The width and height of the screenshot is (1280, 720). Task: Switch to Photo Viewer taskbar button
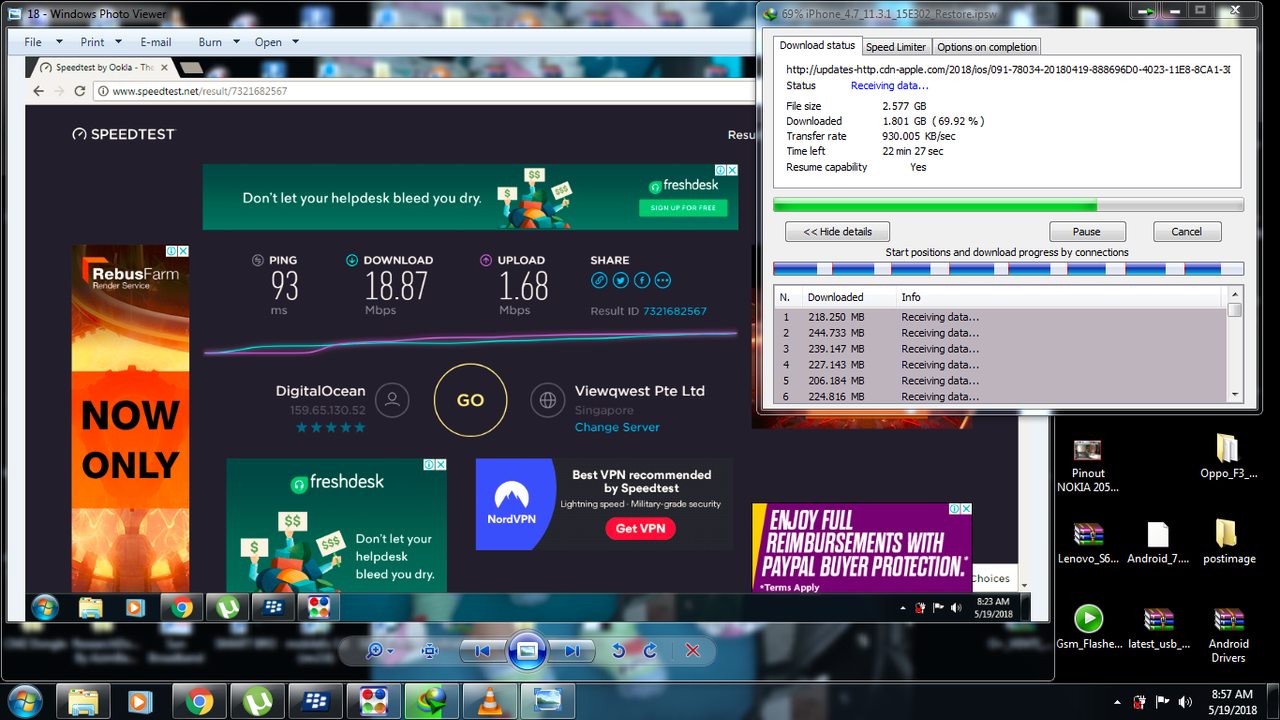click(x=550, y=701)
